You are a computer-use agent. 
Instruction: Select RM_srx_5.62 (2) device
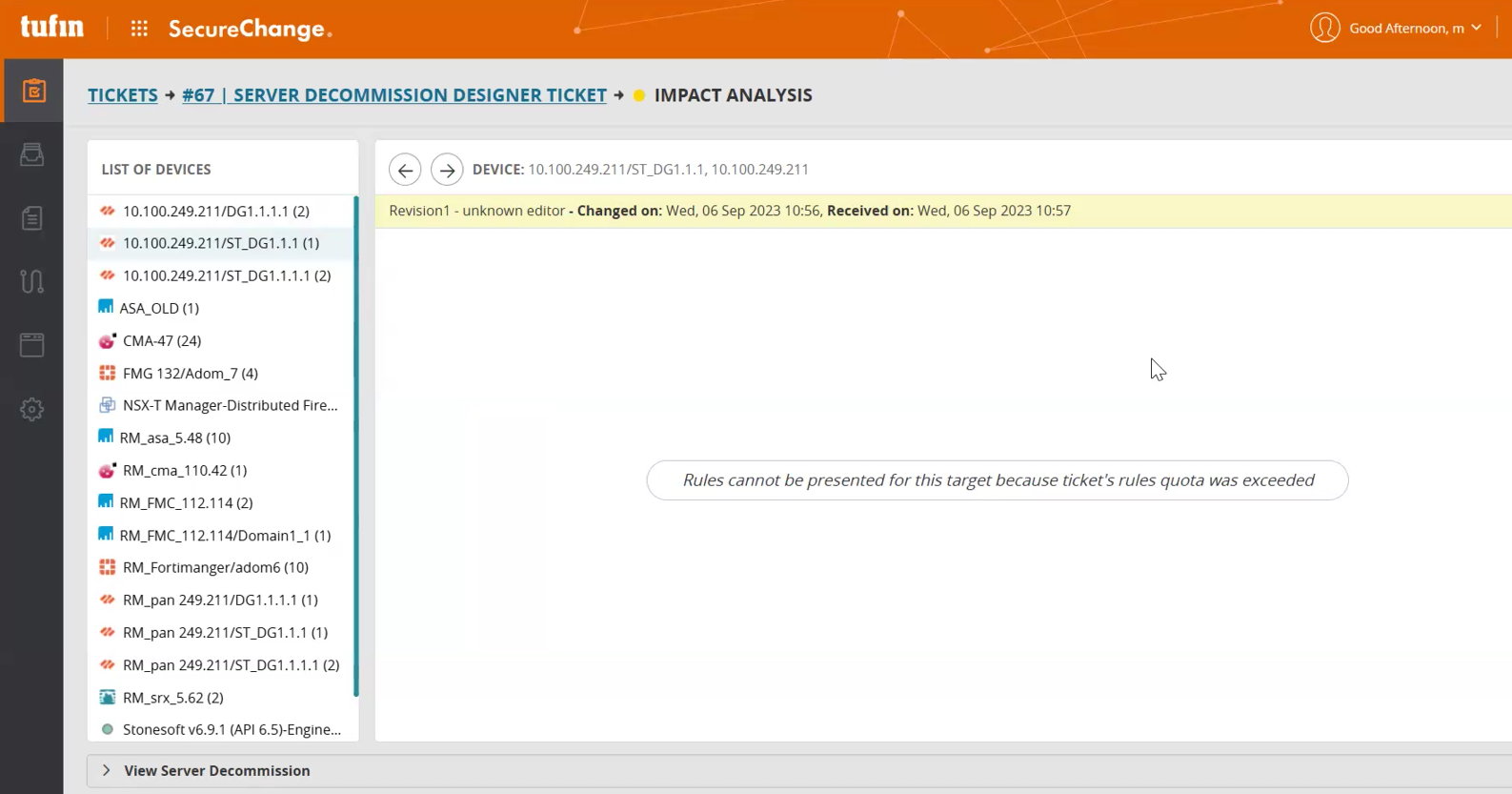172,698
